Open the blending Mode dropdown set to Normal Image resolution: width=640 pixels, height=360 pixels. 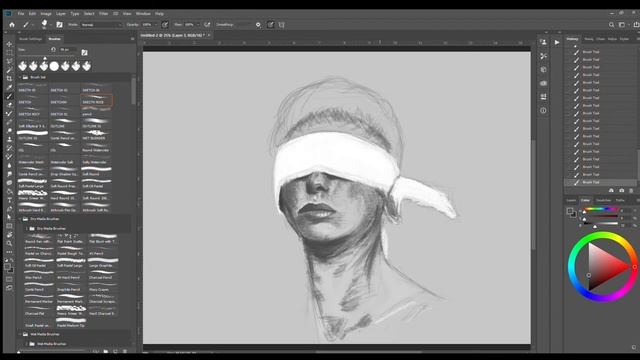pos(101,25)
